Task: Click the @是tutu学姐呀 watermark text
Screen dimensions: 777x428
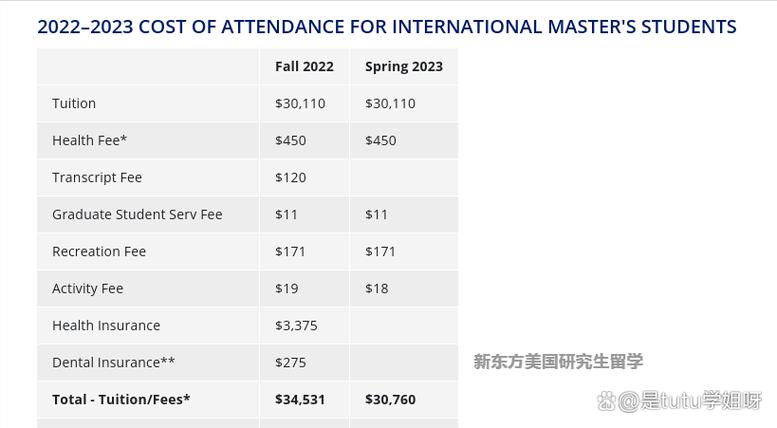Action: pyautogui.click(x=690, y=400)
